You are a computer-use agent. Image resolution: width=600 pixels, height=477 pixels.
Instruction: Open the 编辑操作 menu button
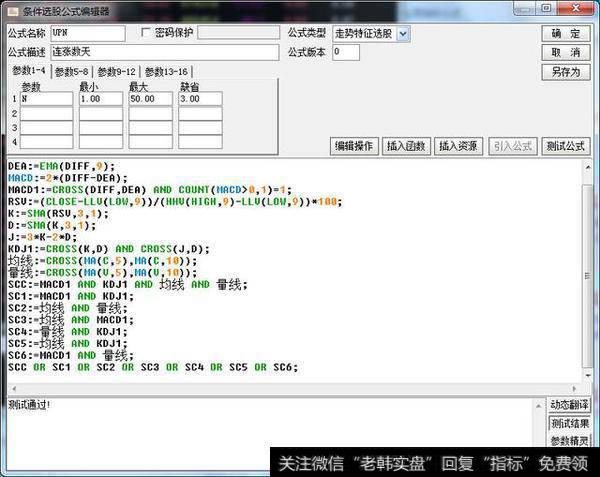point(354,146)
